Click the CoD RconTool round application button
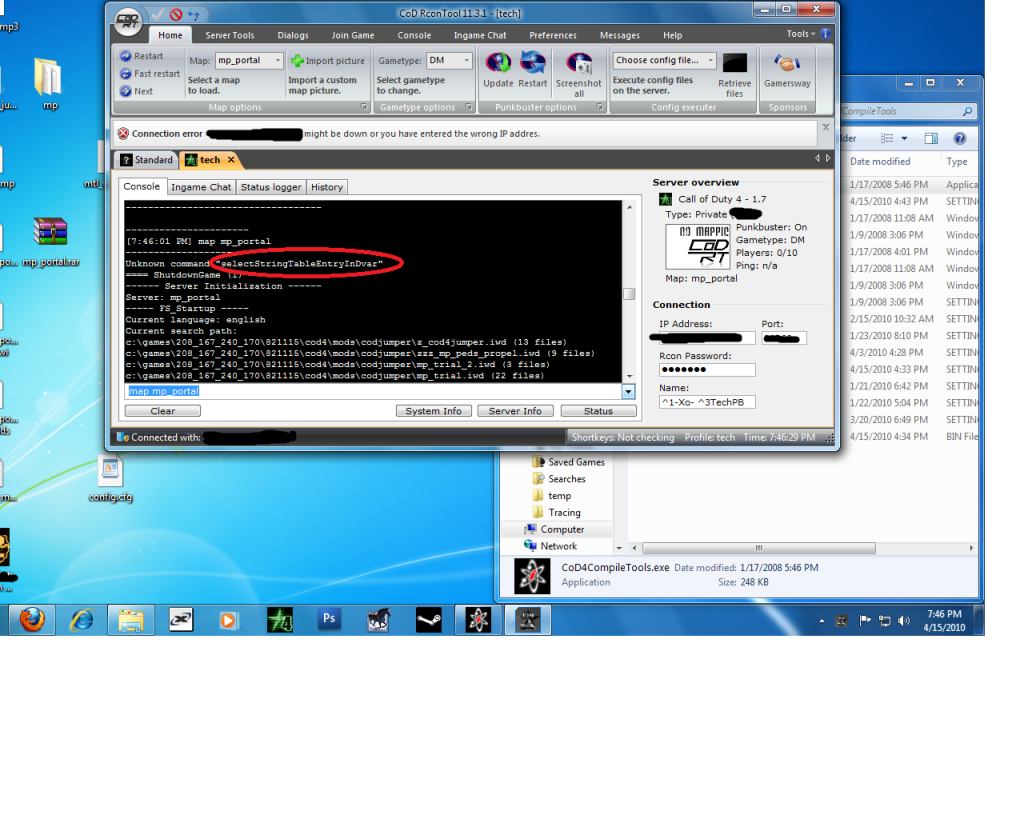Image resolution: width=1024 pixels, height=819 pixels. 127,21
